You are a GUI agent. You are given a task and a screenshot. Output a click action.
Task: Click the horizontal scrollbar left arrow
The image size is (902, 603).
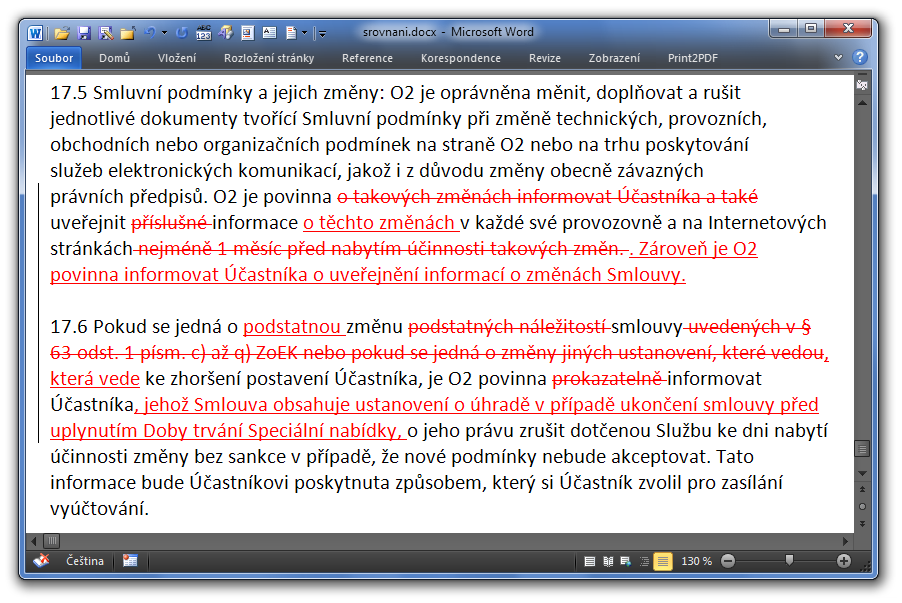[x=34, y=541]
